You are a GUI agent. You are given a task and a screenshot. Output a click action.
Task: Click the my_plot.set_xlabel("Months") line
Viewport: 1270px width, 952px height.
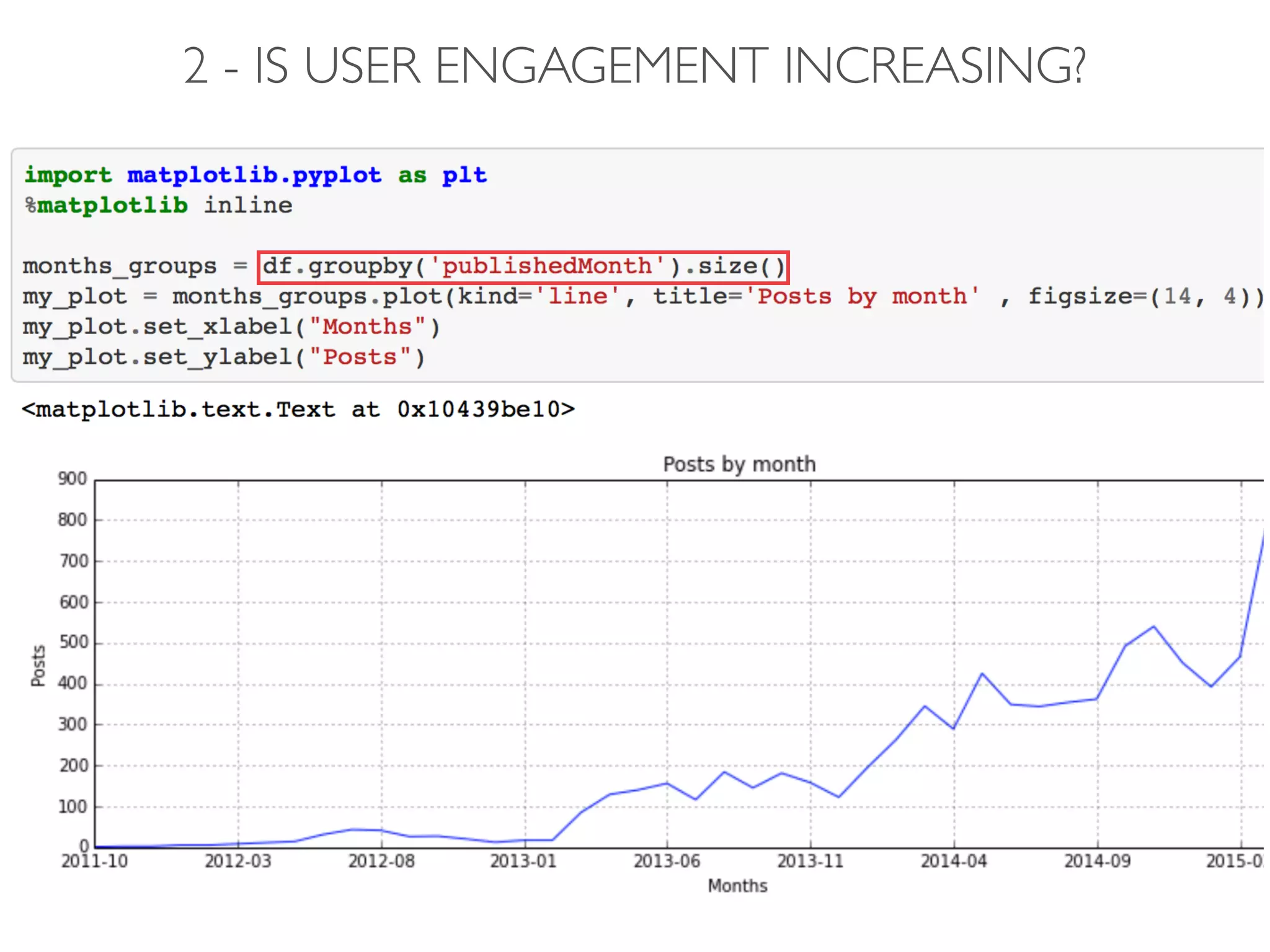(231, 327)
